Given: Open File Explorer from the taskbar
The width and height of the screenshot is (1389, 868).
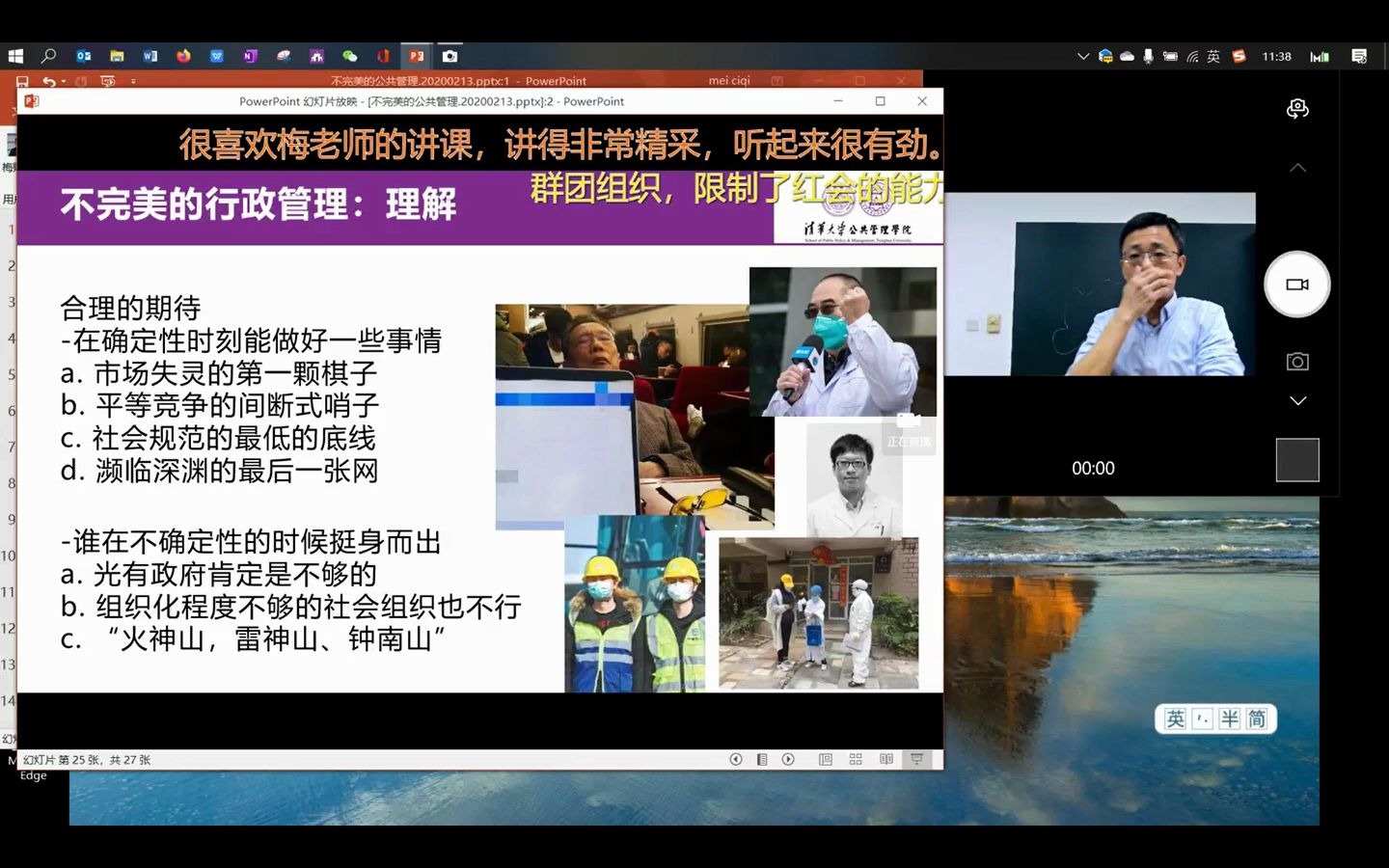Looking at the screenshot, I should pos(117,56).
